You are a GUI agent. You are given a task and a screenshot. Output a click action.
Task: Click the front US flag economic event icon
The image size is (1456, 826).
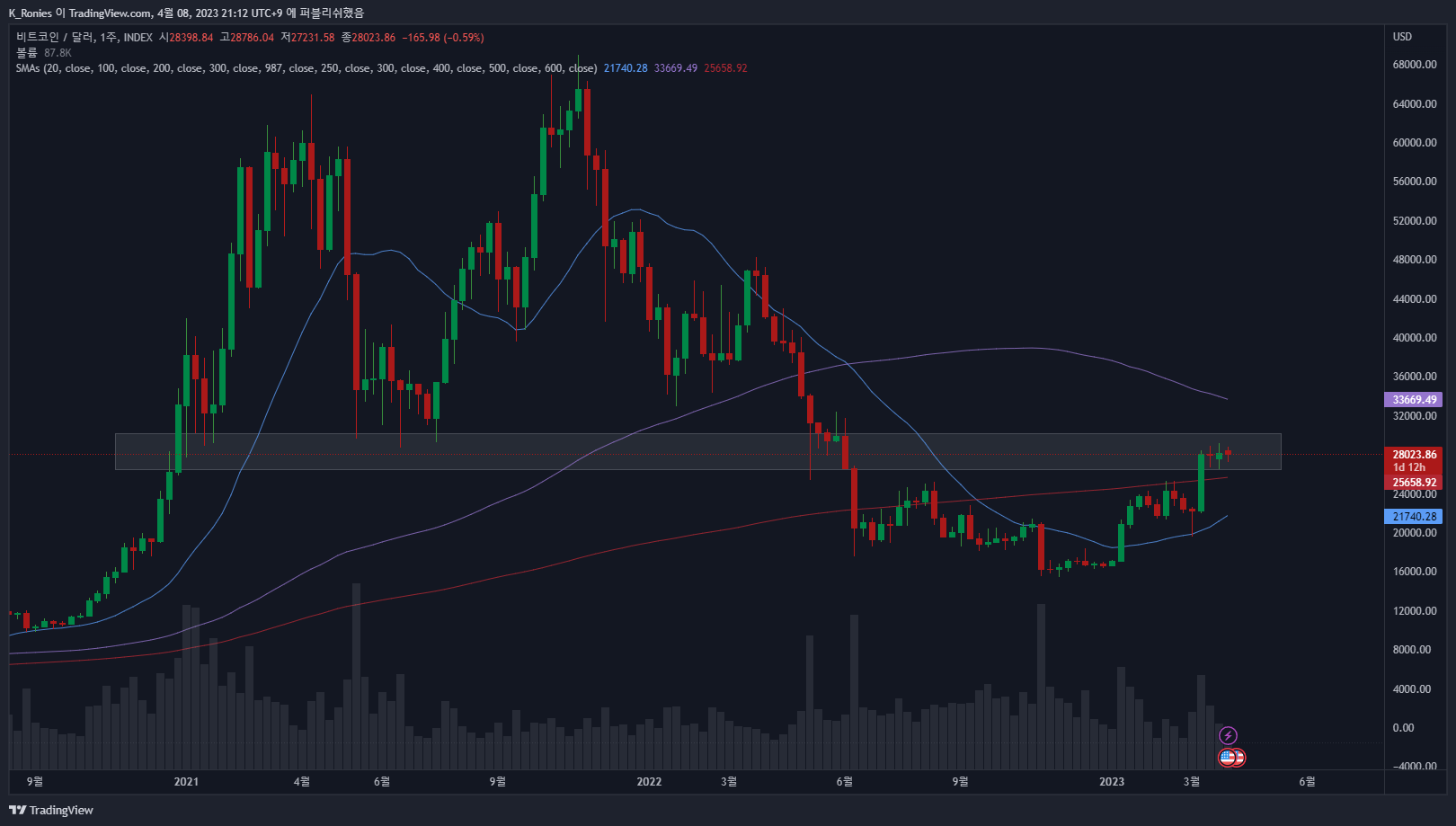1227,758
